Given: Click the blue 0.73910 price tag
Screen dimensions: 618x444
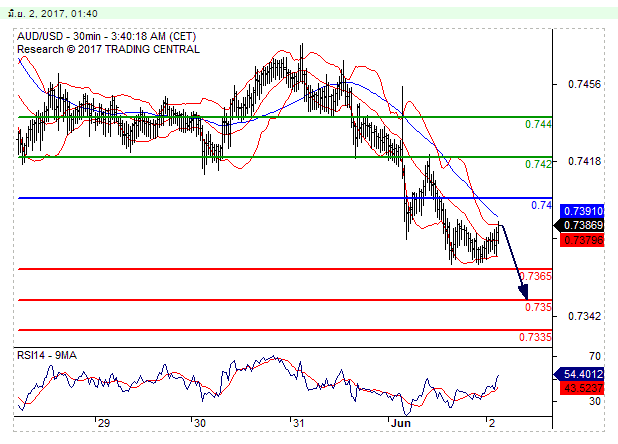Looking at the screenshot, I should [582, 211].
